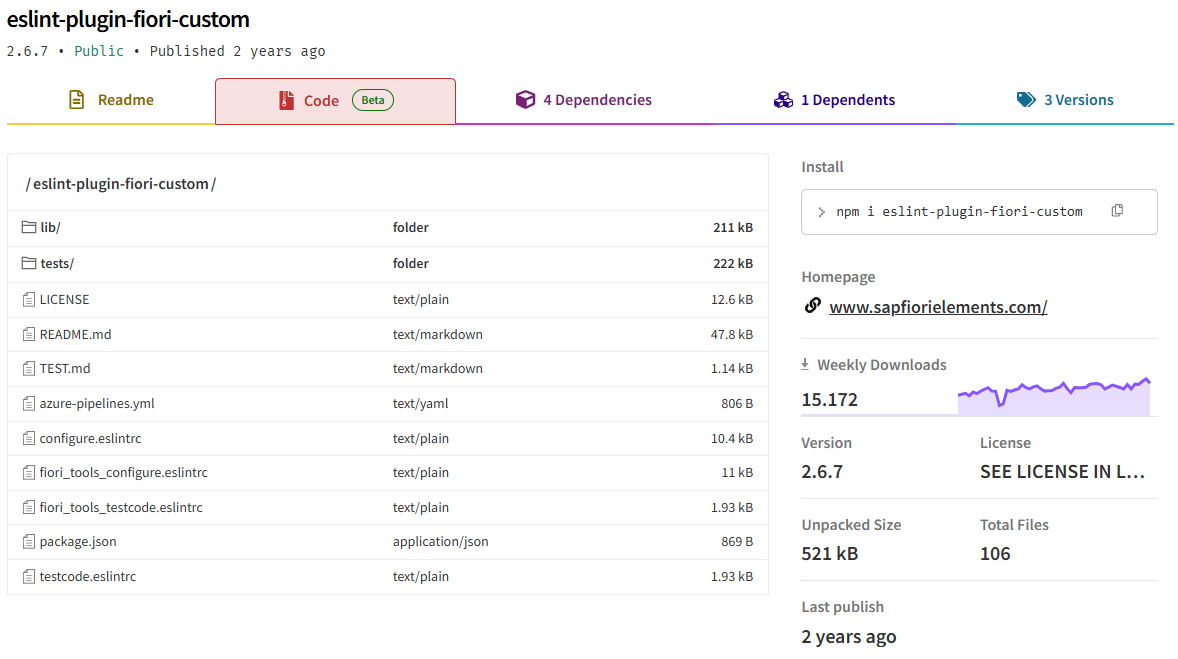Select the Code Beta tab
The image size is (1178, 659).
(x=335, y=101)
